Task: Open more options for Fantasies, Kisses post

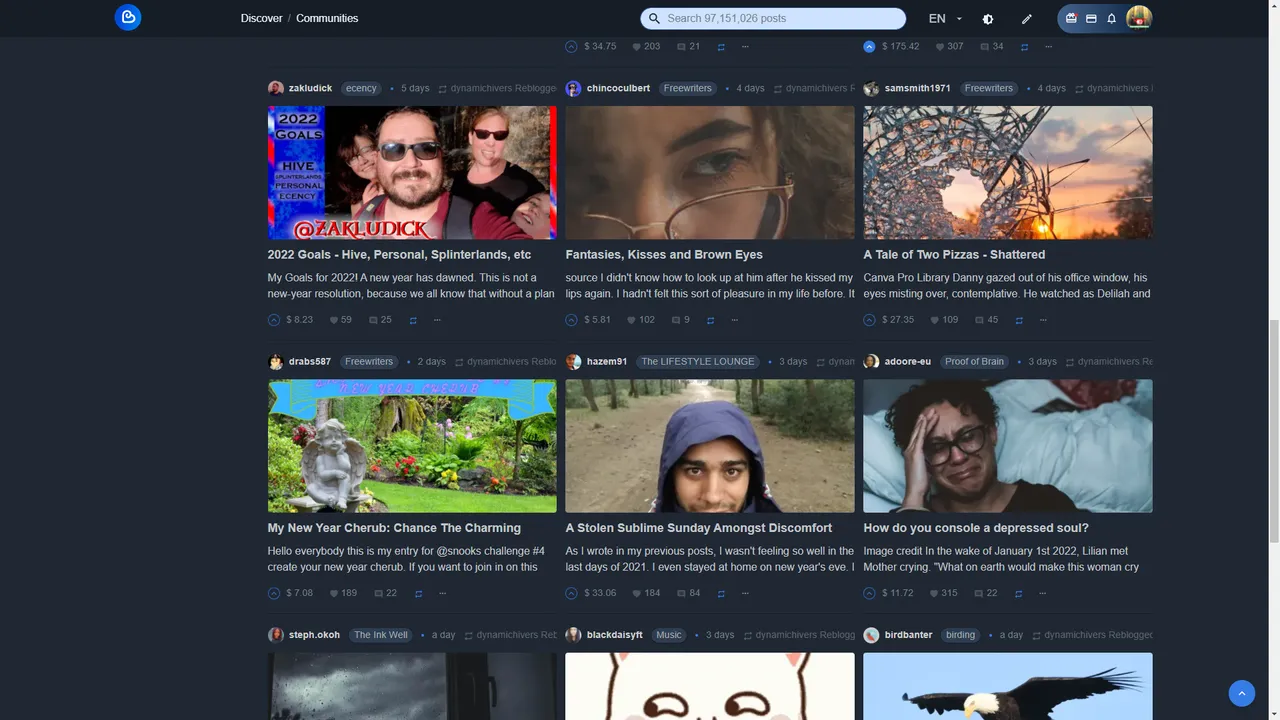Action: 735,320
